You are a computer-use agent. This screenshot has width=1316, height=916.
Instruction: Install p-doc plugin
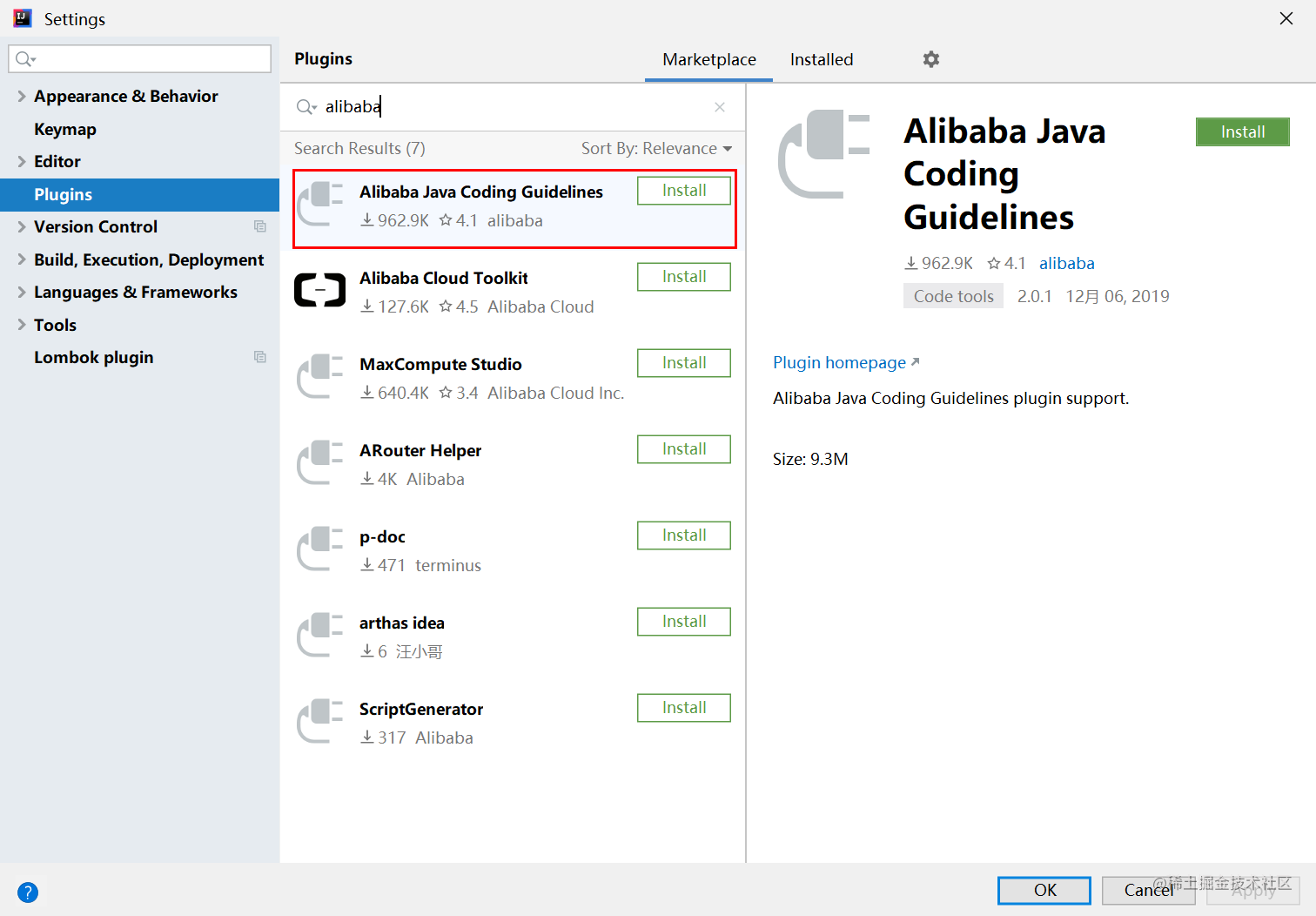click(x=684, y=535)
